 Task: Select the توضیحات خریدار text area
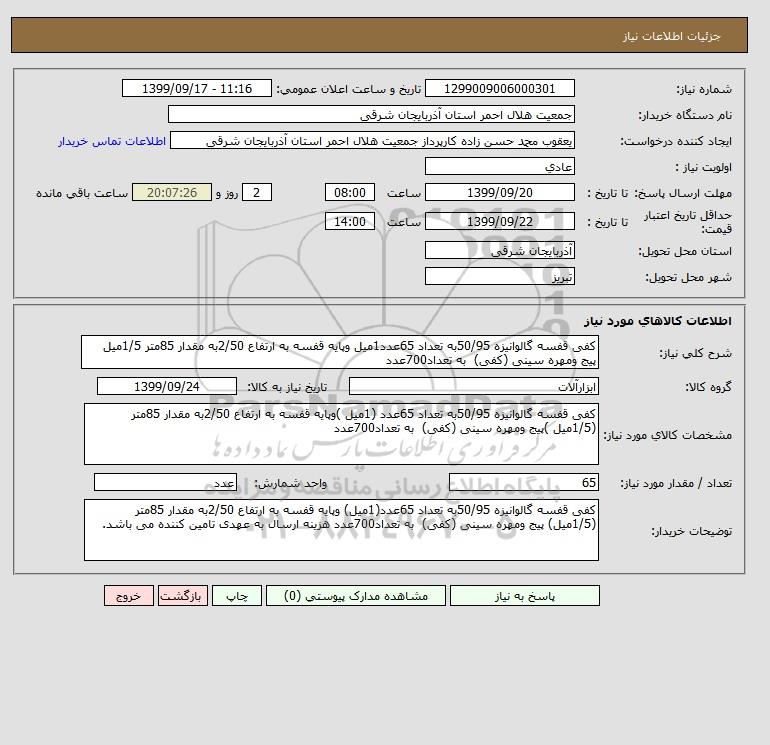click(341, 530)
